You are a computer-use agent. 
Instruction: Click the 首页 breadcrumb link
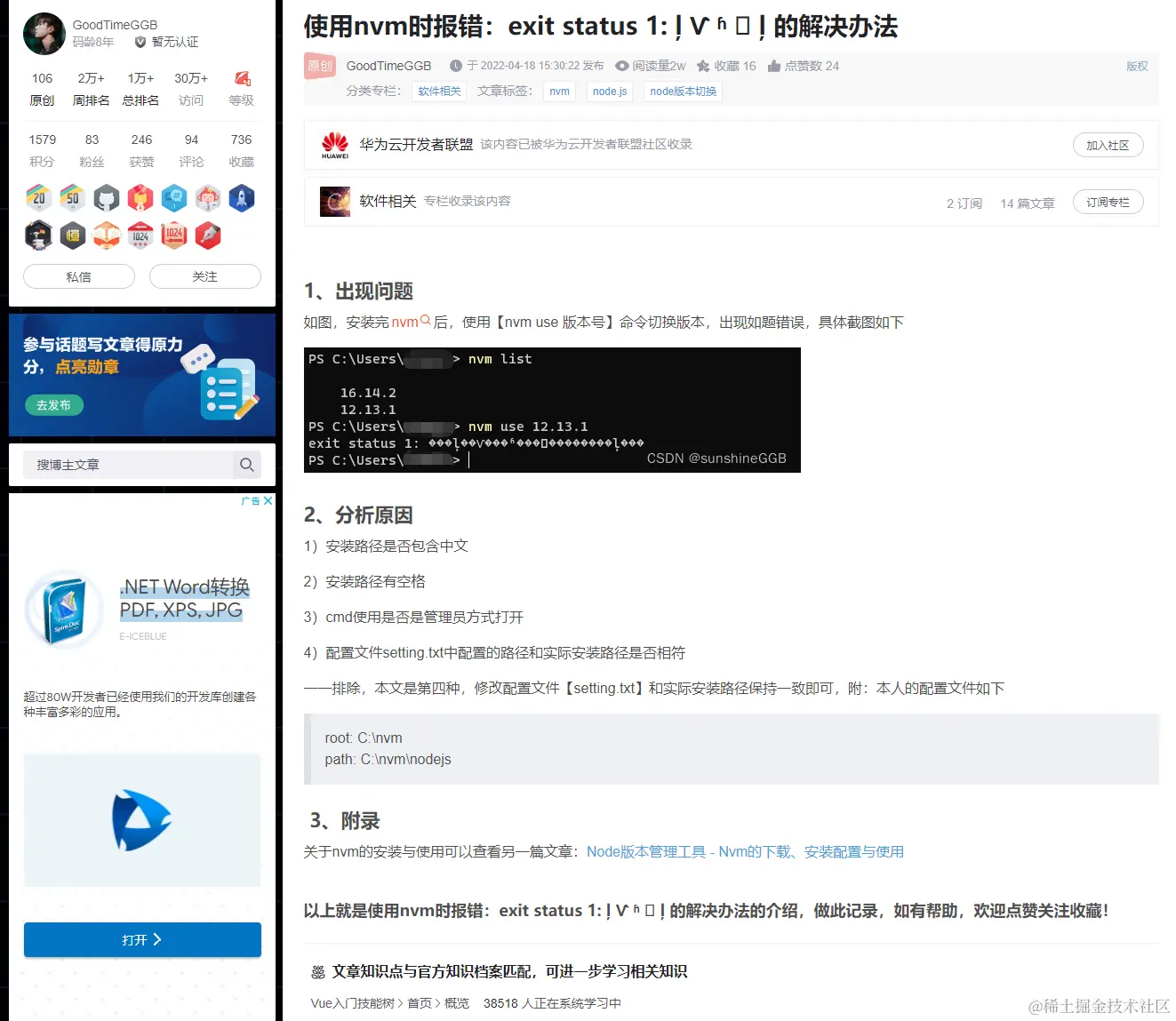tap(420, 1003)
